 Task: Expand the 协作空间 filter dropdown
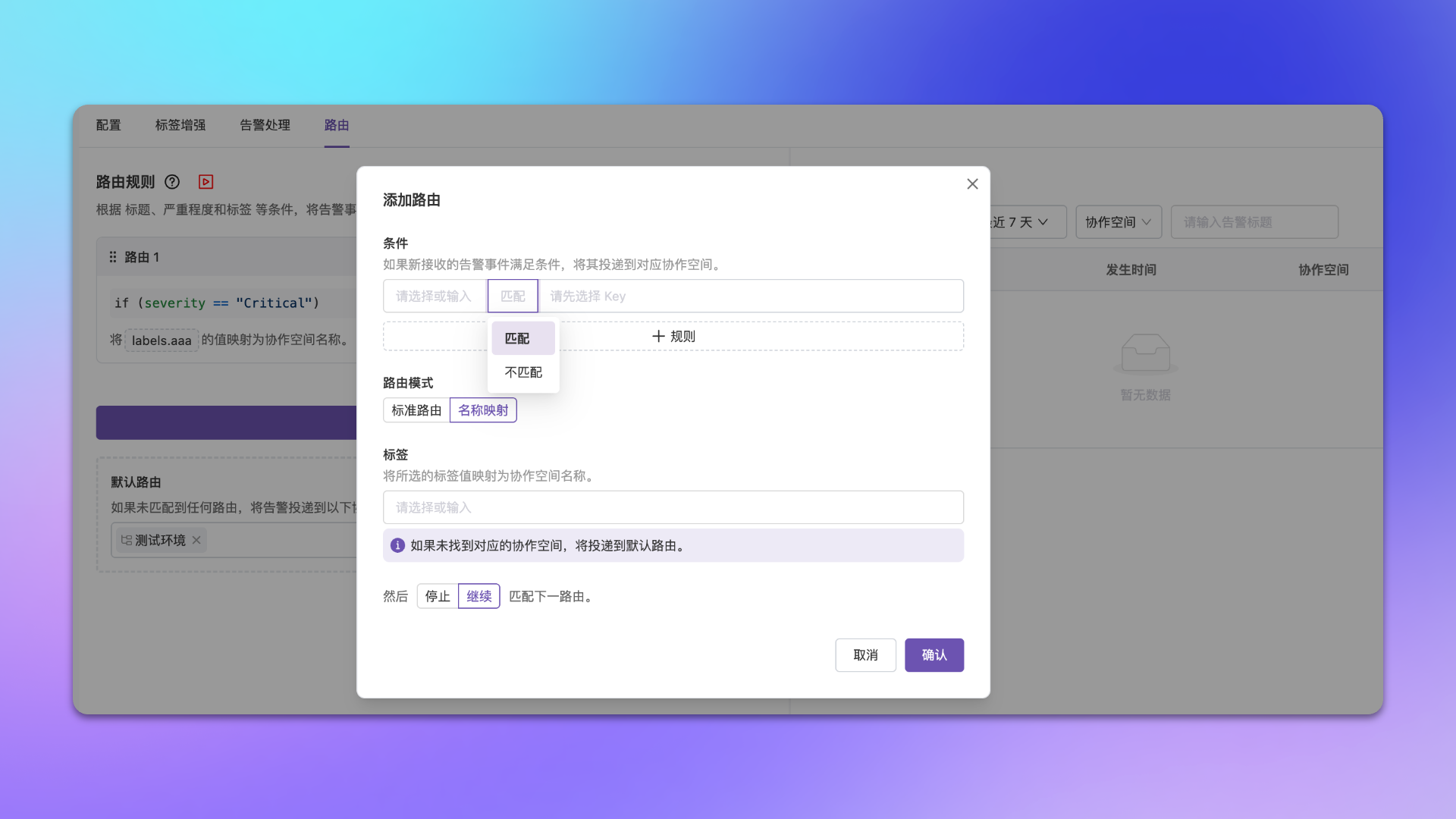pyautogui.click(x=1118, y=222)
